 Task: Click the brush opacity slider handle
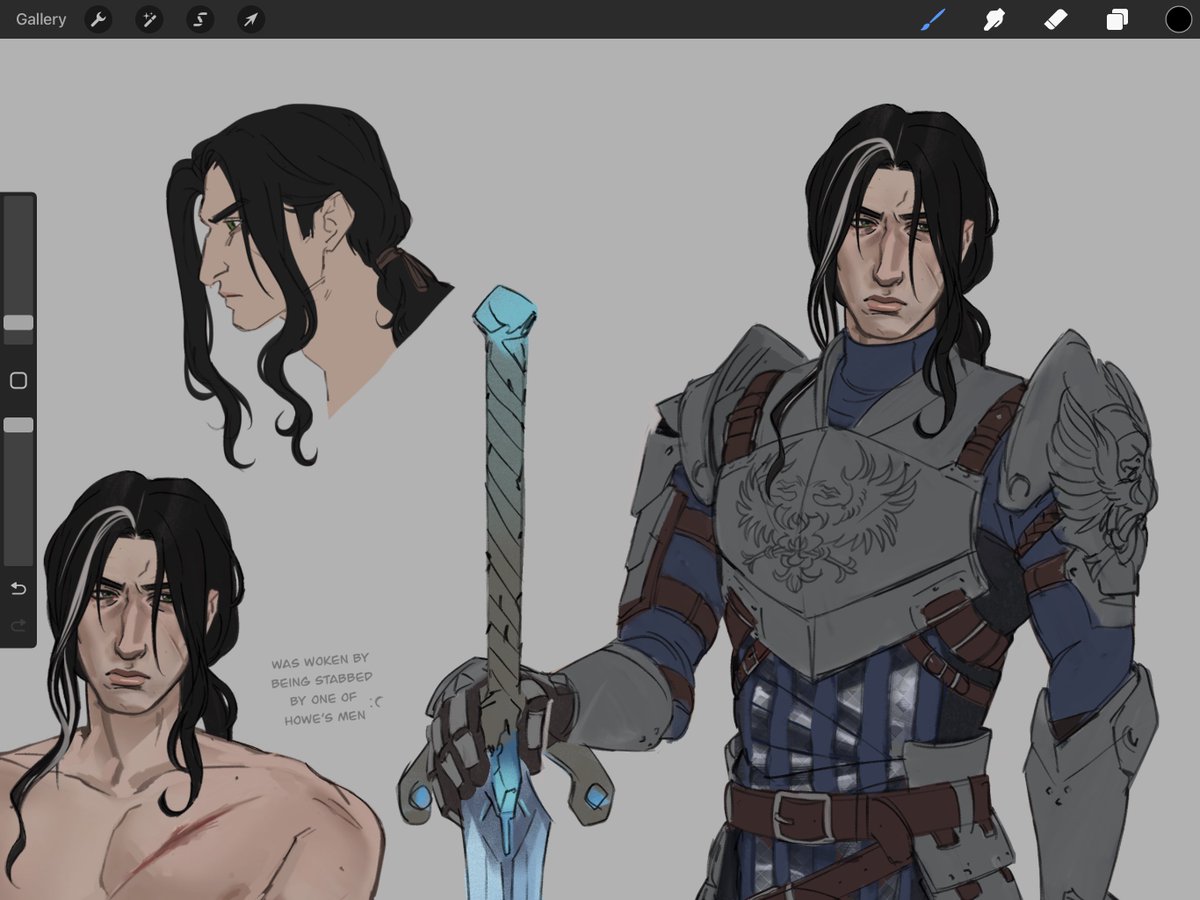click(18, 425)
